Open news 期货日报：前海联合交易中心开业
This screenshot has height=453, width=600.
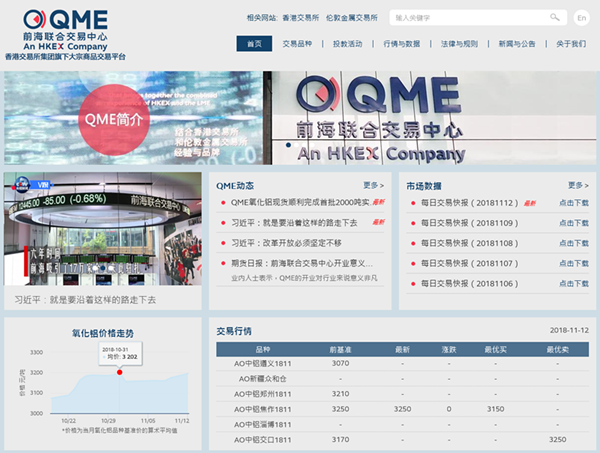pyautogui.click(x=300, y=263)
